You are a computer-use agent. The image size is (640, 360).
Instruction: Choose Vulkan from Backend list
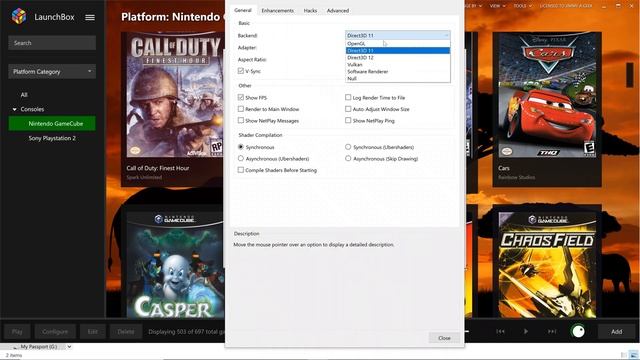[x=398, y=64]
